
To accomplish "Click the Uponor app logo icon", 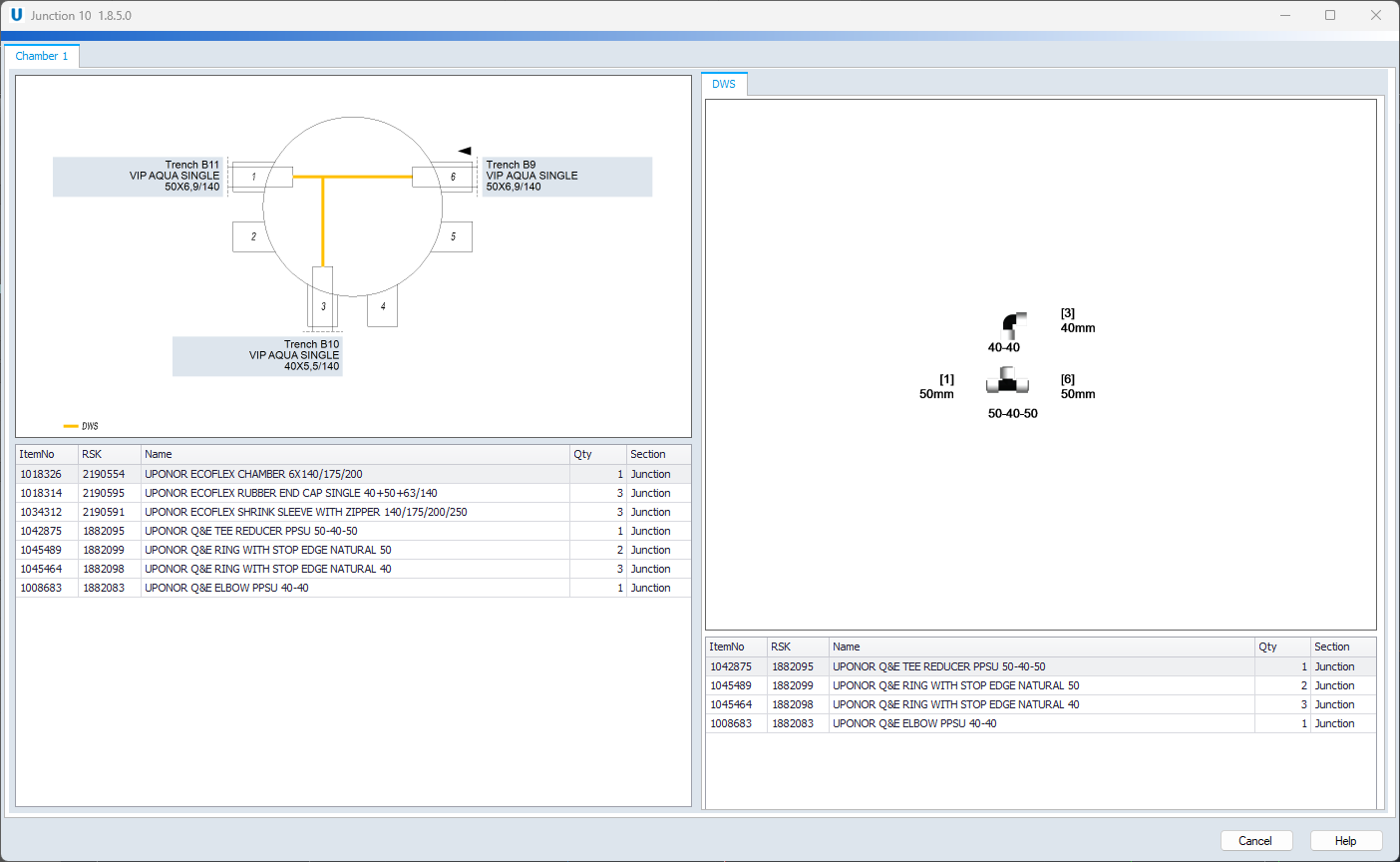I will click(x=16, y=15).
